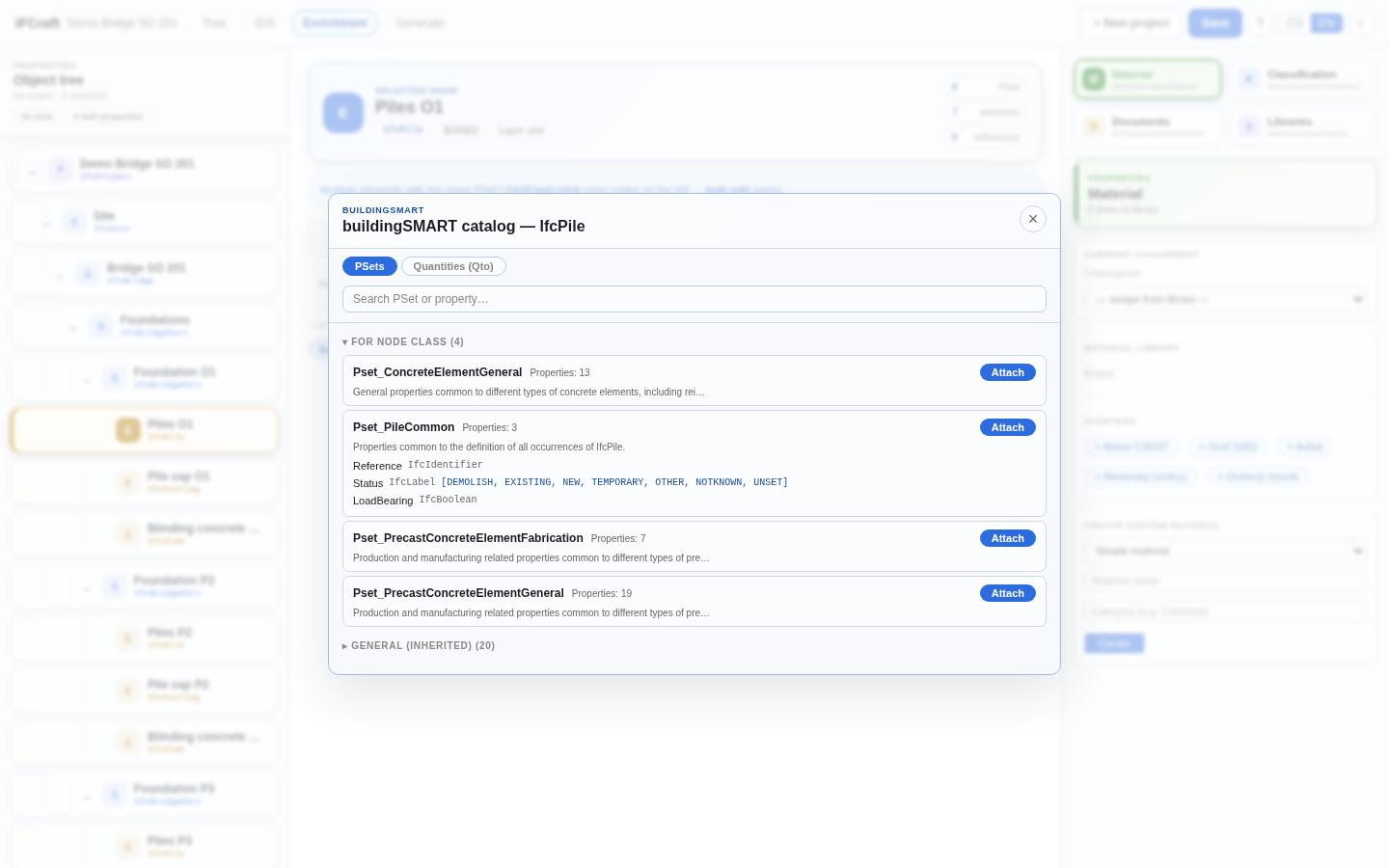Image resolution: width=1389 pixels, height=868 pixels.
Task: Click the IfcLabel type next to Status
Action: 412,482
